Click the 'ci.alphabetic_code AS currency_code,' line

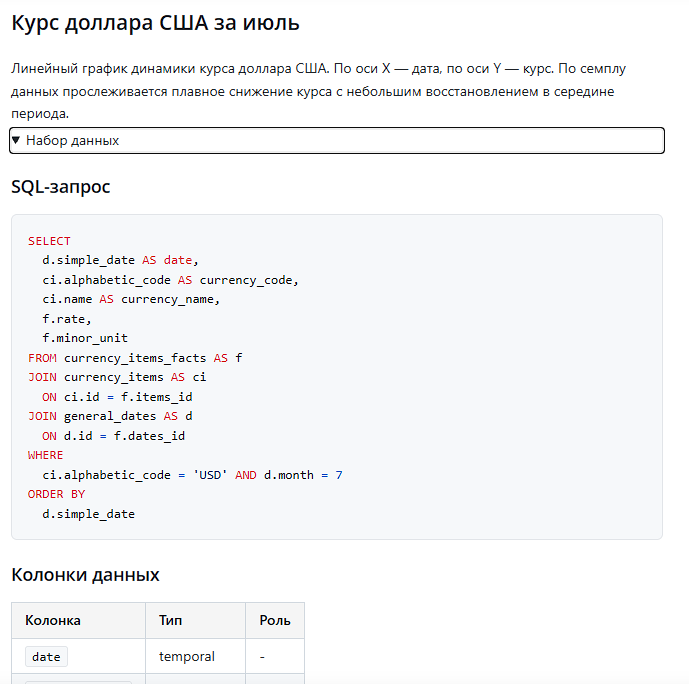pyautogui.click(x=170, y=280)
